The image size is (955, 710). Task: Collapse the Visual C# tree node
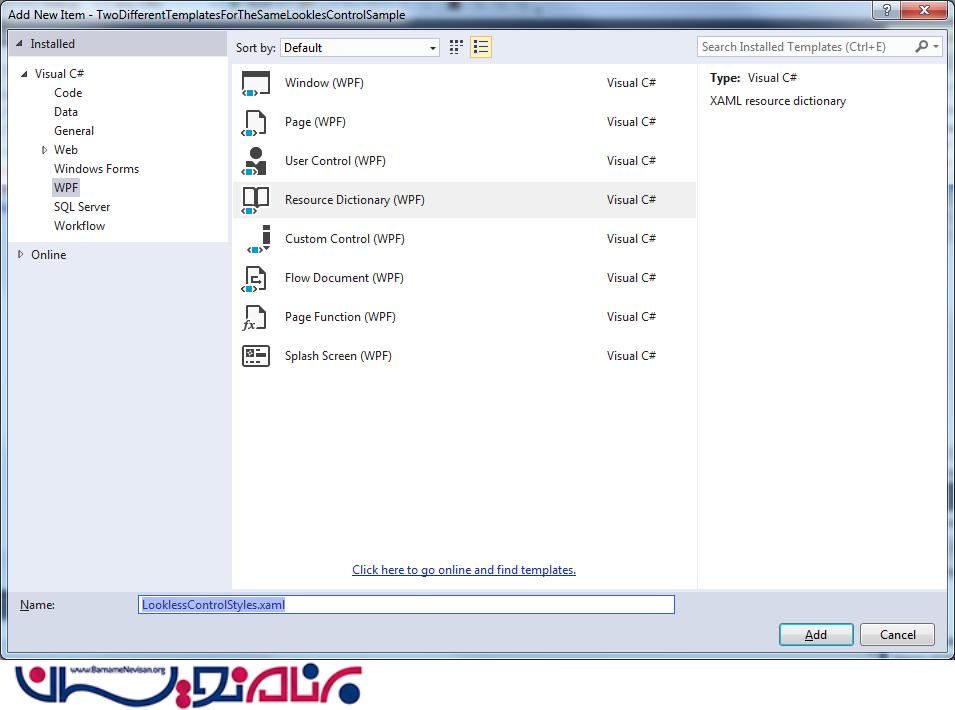point(24,74)
